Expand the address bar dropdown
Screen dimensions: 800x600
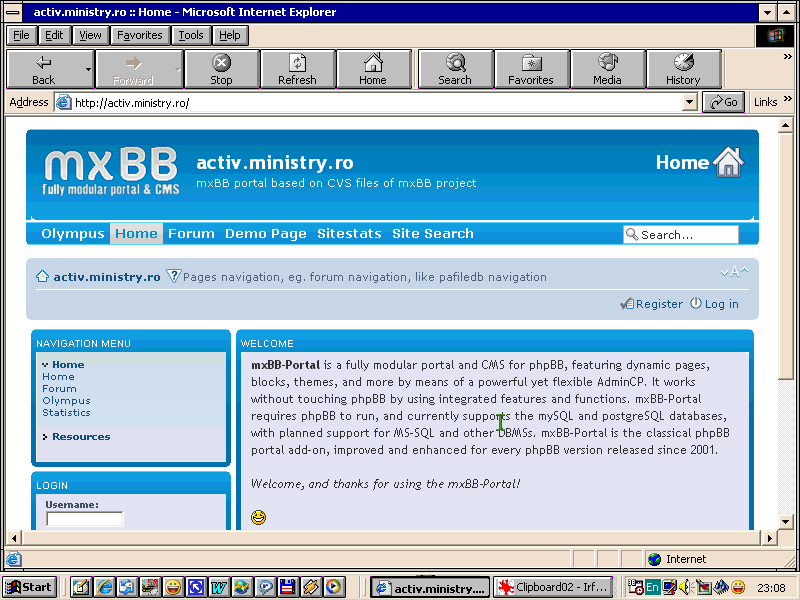click(x=689, y=102)
